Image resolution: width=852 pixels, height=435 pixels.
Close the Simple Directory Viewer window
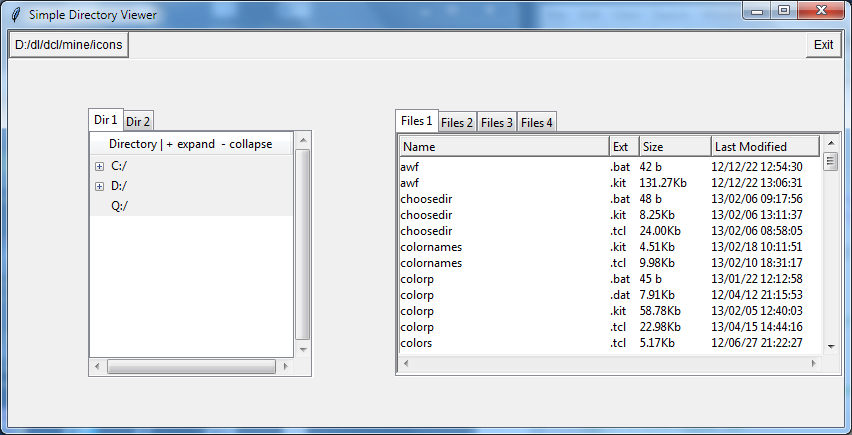[822, 10]
